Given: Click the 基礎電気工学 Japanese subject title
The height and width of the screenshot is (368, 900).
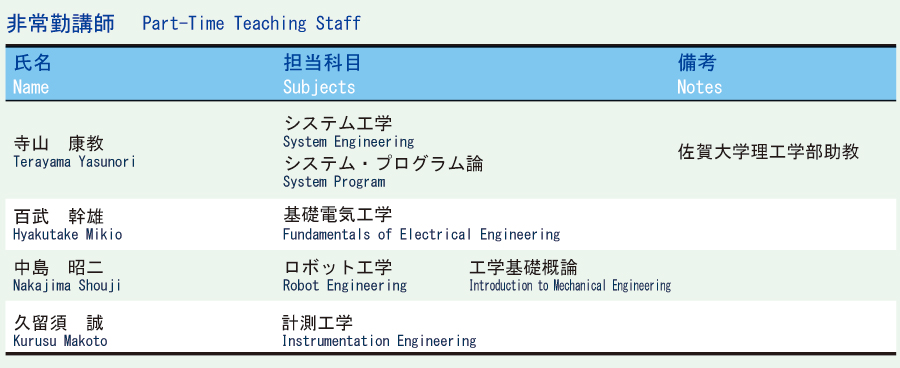Looking at the screenshot, I should pyautogui.click(x=338, y=215).
